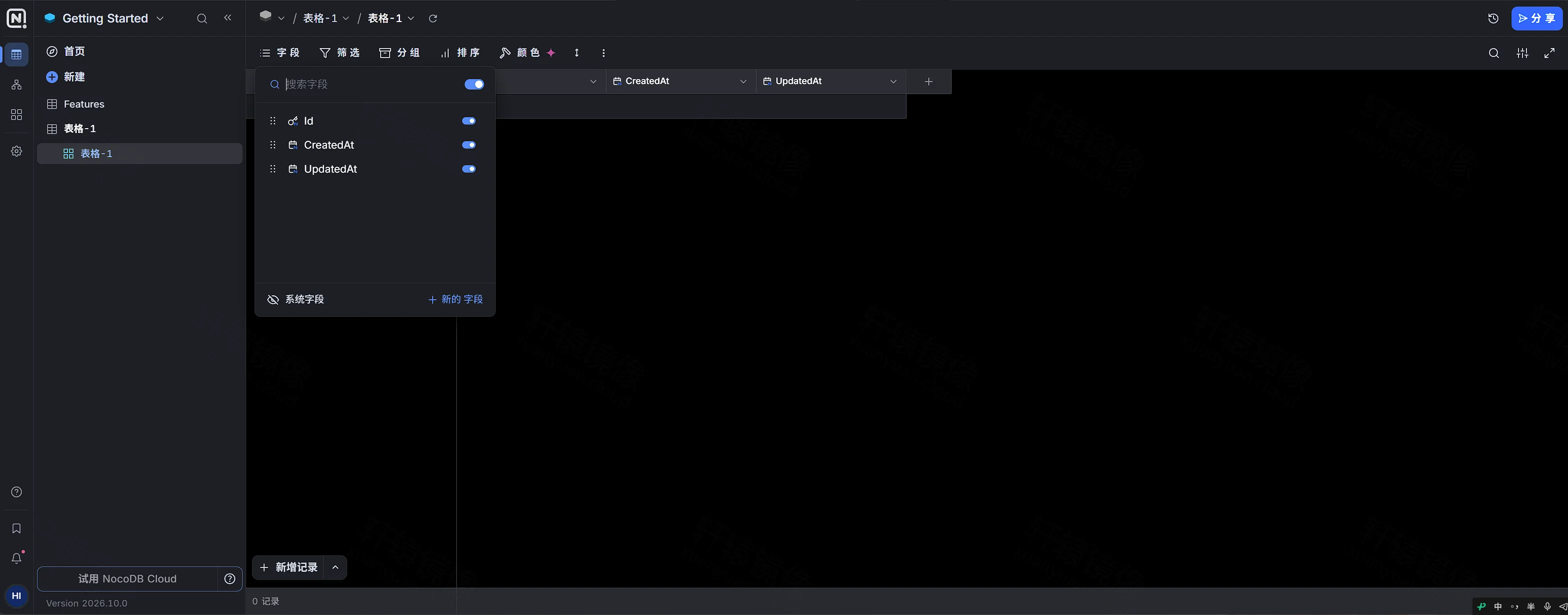Show system fields toggle

pos(296,300)
